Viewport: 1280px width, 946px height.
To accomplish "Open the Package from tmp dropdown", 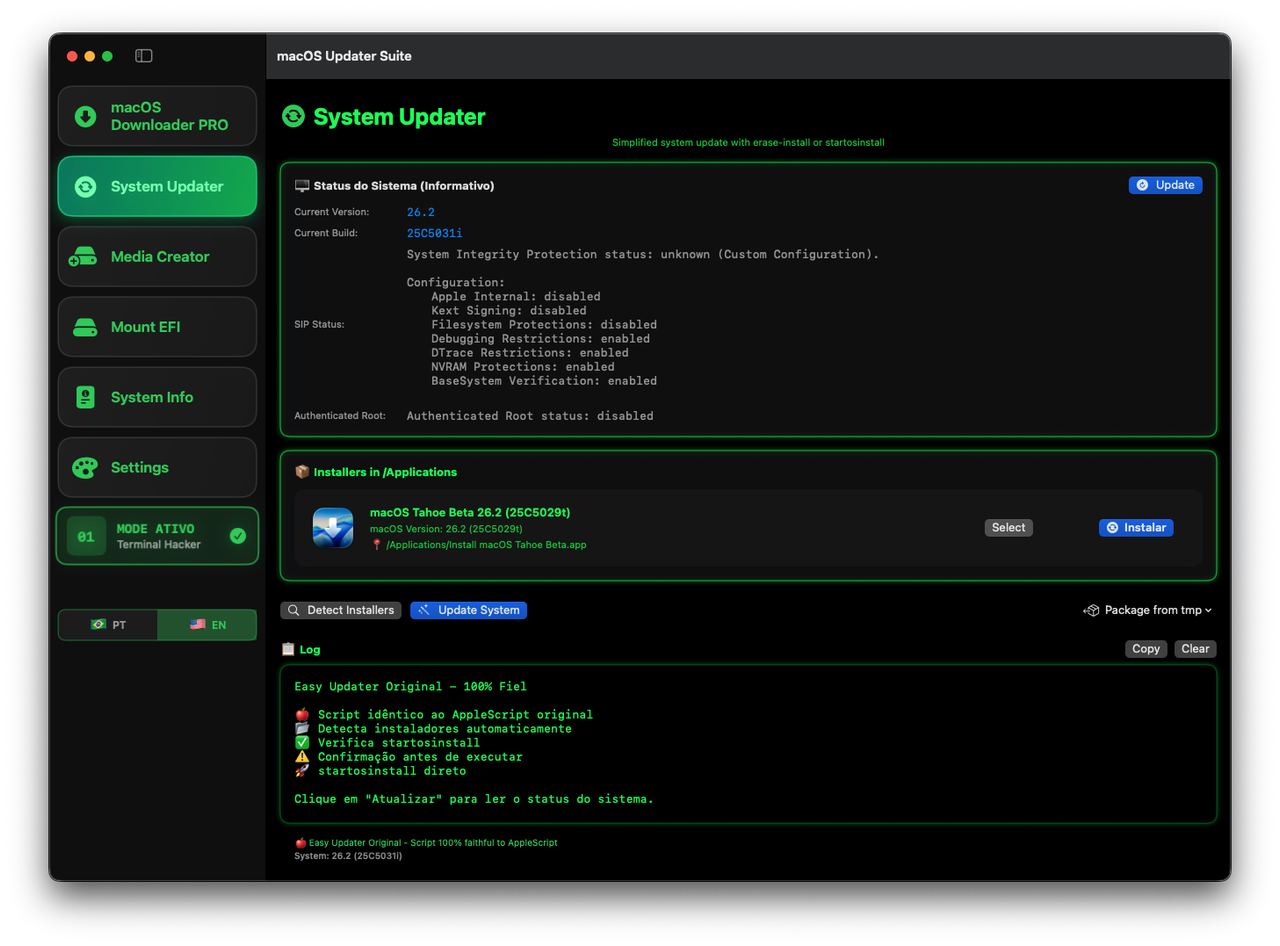I will click(x=1148, y=610).
